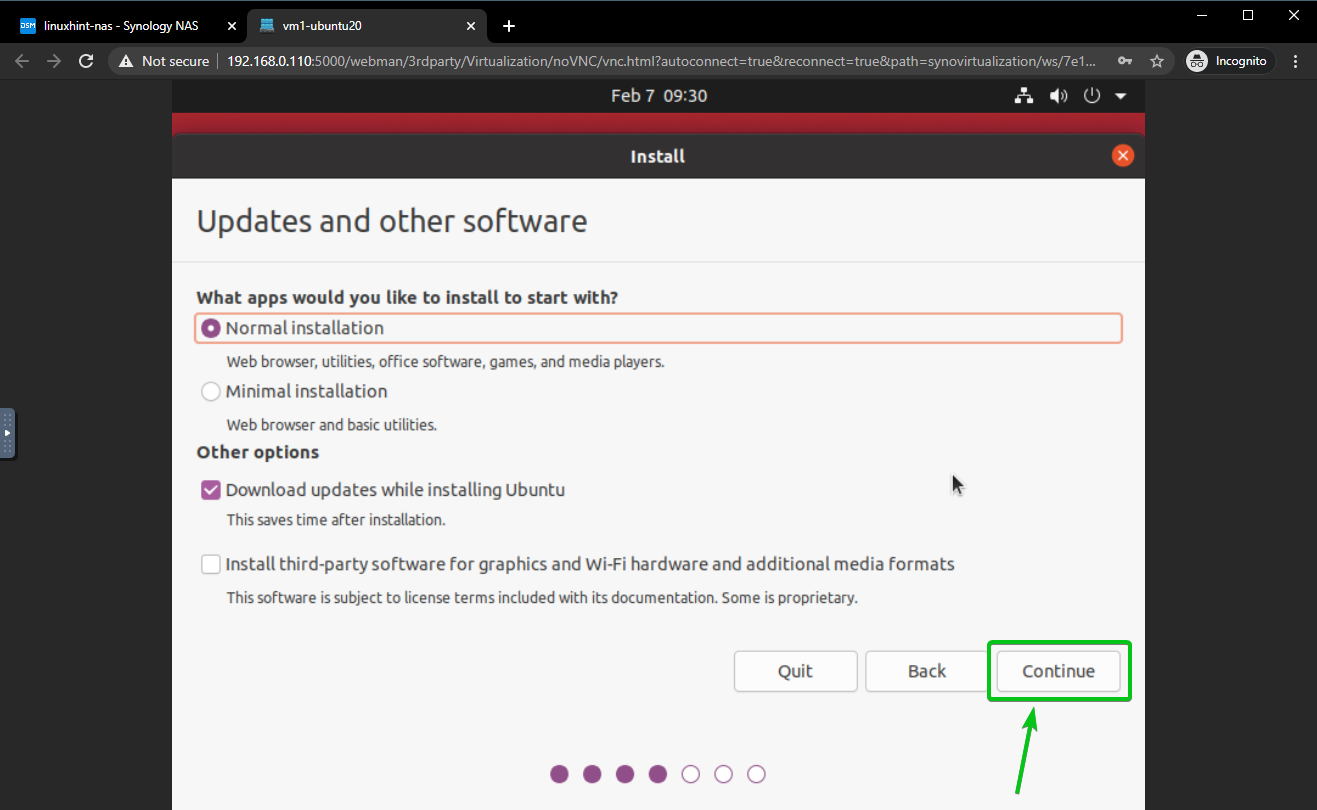Click the date and time in top bar
Viewport: 1317px width, 810px height.
(658, 96)
